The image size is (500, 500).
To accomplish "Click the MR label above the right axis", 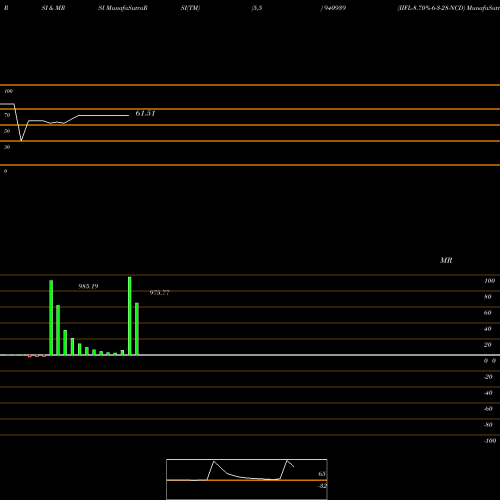I will 446,260.
